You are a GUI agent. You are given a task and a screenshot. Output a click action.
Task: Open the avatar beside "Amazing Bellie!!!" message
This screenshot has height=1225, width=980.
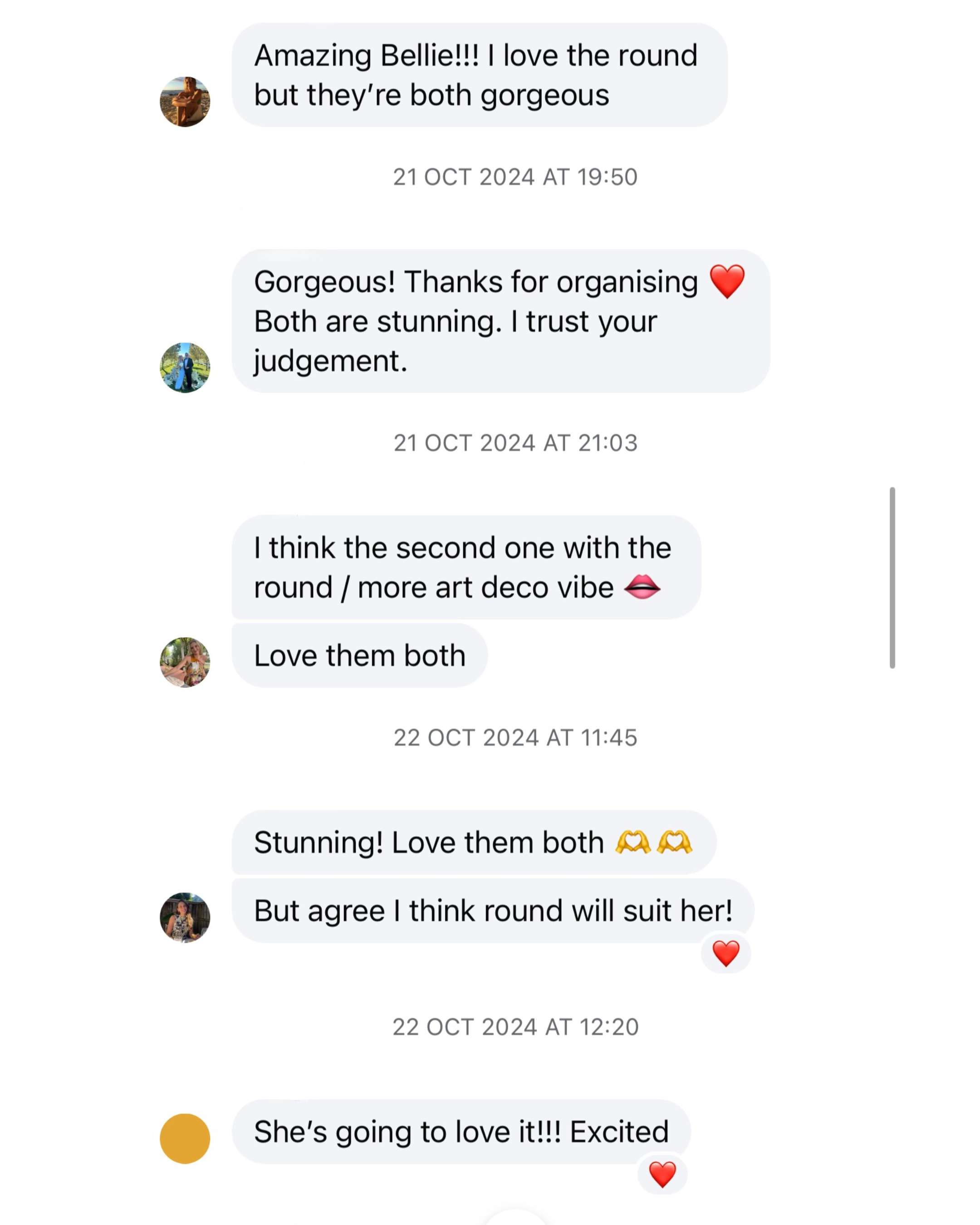click(185, 102)
